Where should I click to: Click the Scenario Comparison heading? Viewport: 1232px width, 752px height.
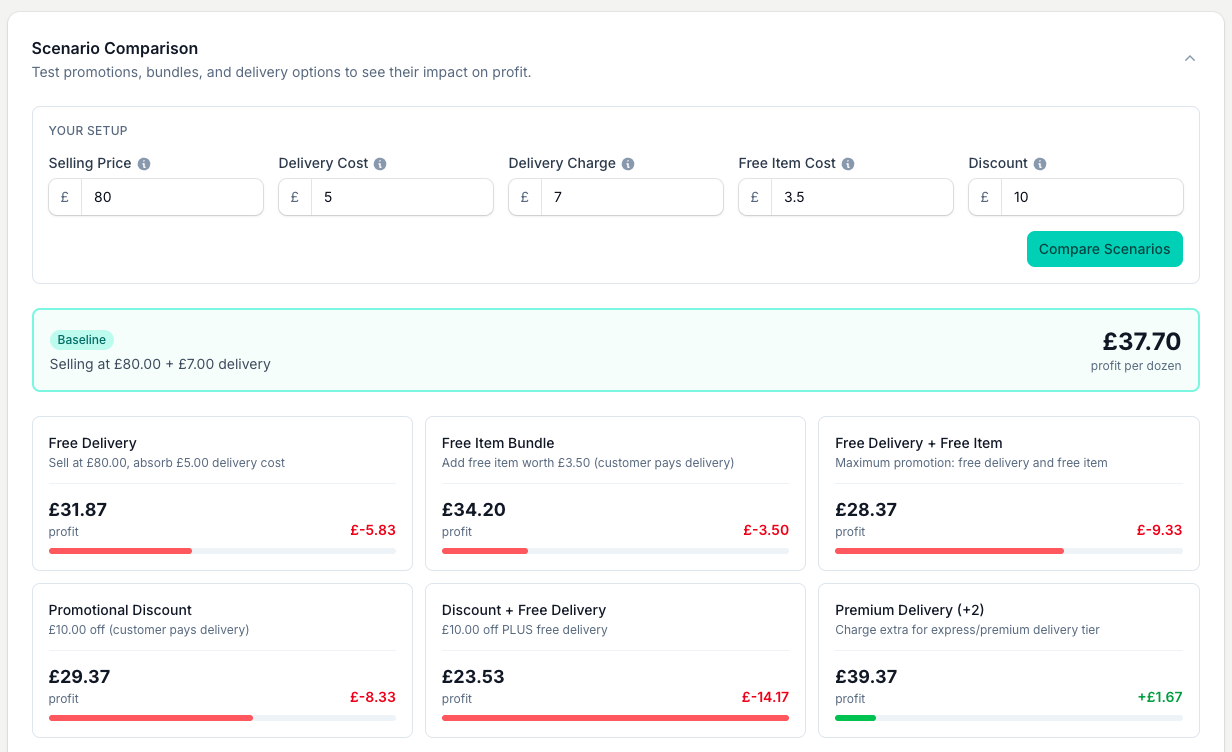point(115,48)
